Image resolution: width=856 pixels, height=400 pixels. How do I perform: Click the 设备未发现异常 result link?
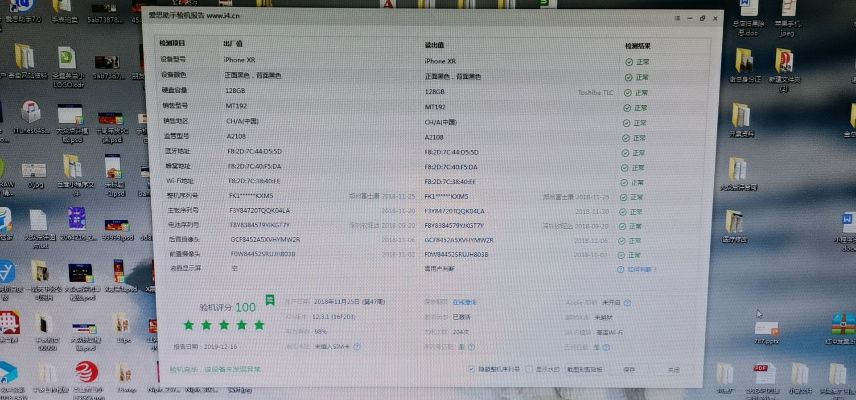point(232,369)
